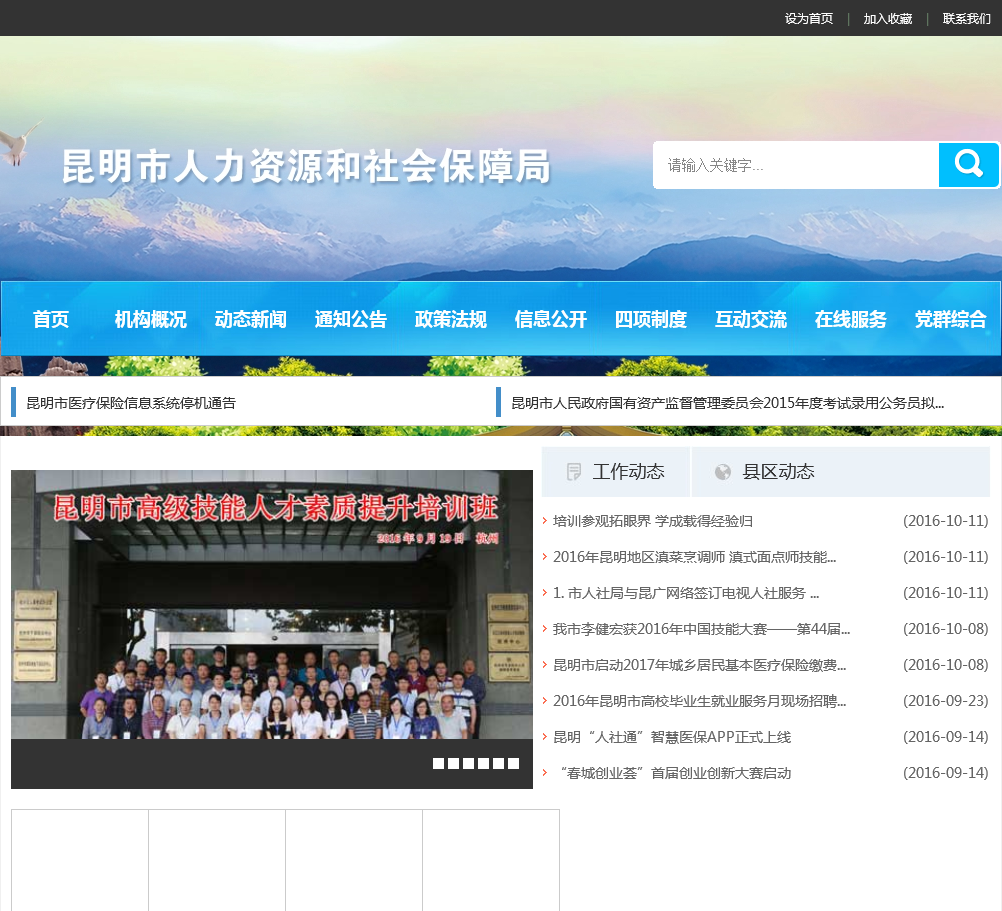Open the 通知公告 menu item

351,319
